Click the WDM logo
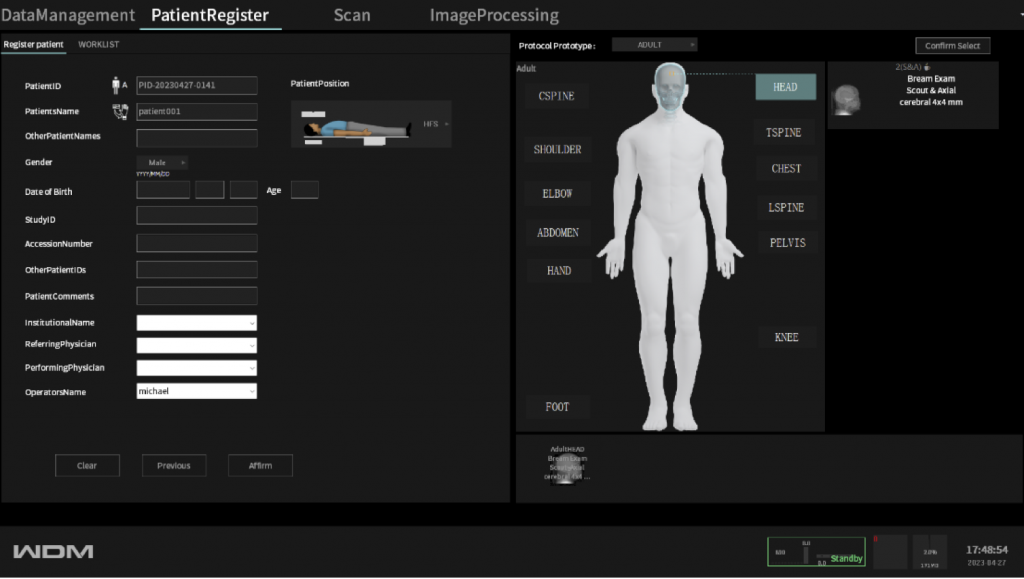 [x=53, y=552]
